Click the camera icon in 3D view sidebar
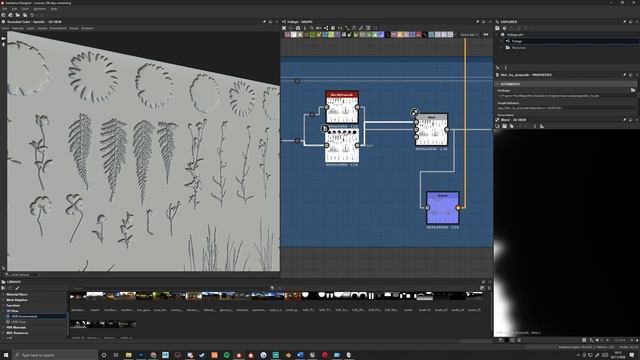 (x=4, y=38)
